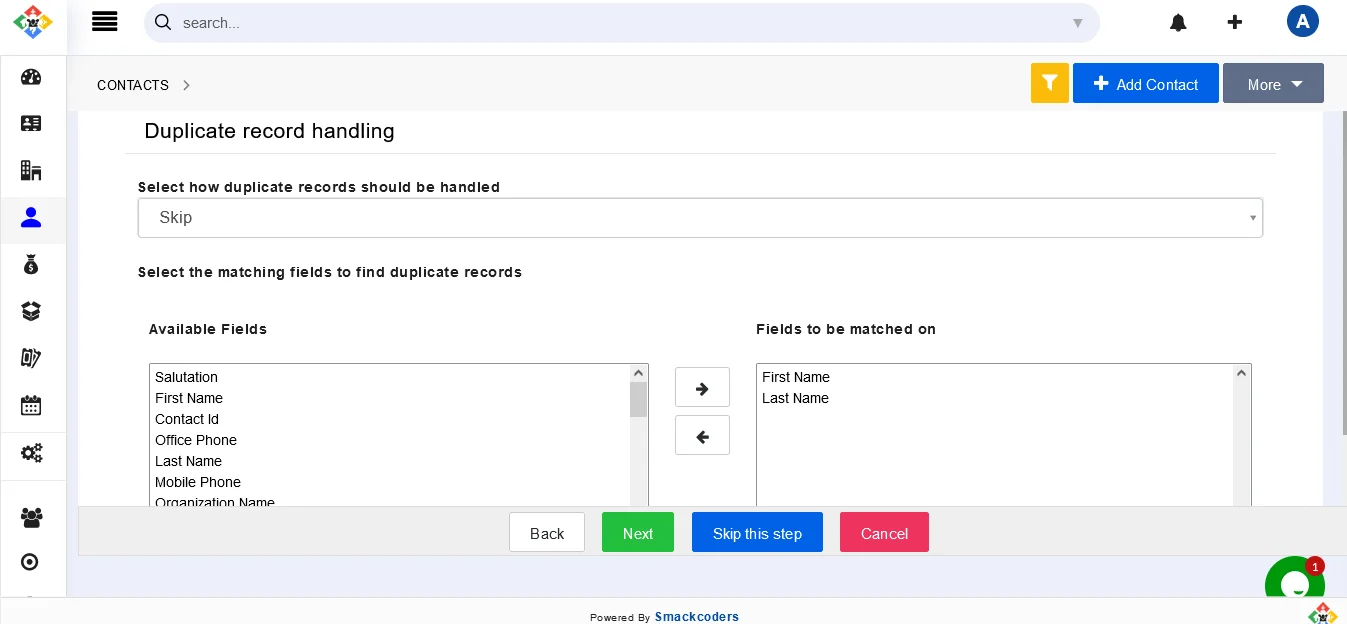Open the user avatar menu labeled A
The height and width of the screenshot is (624, 1347).
coord(1303,20)
